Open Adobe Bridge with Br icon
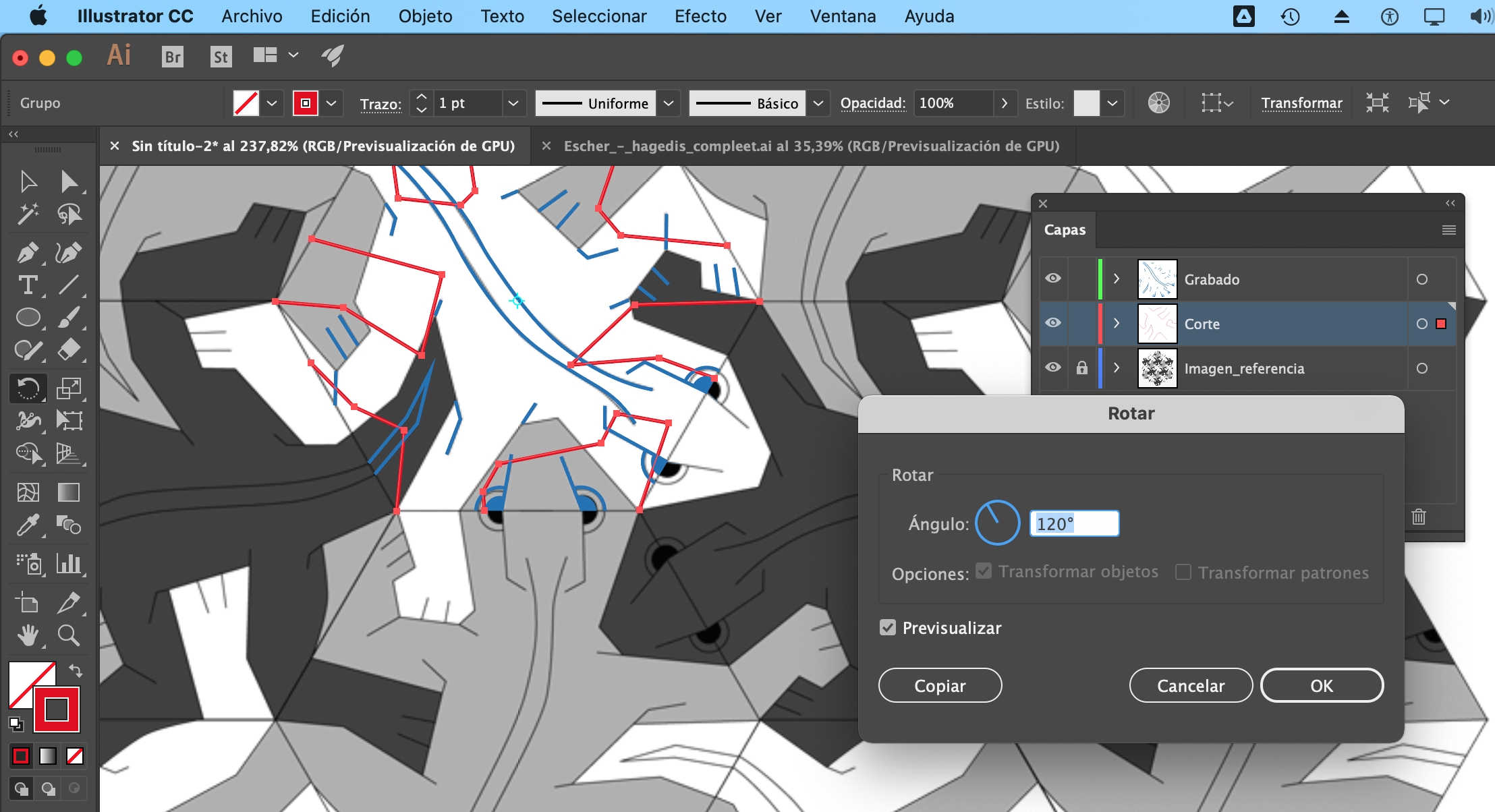The width and height of the screenshot is (1495, 812). coord(173,57)
